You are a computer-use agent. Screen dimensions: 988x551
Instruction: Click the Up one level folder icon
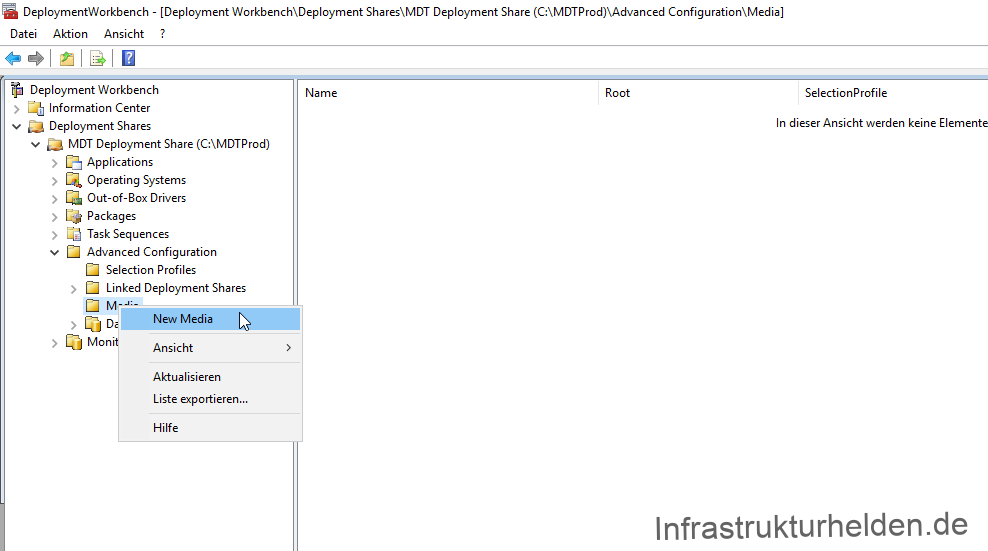click(67, 59)
